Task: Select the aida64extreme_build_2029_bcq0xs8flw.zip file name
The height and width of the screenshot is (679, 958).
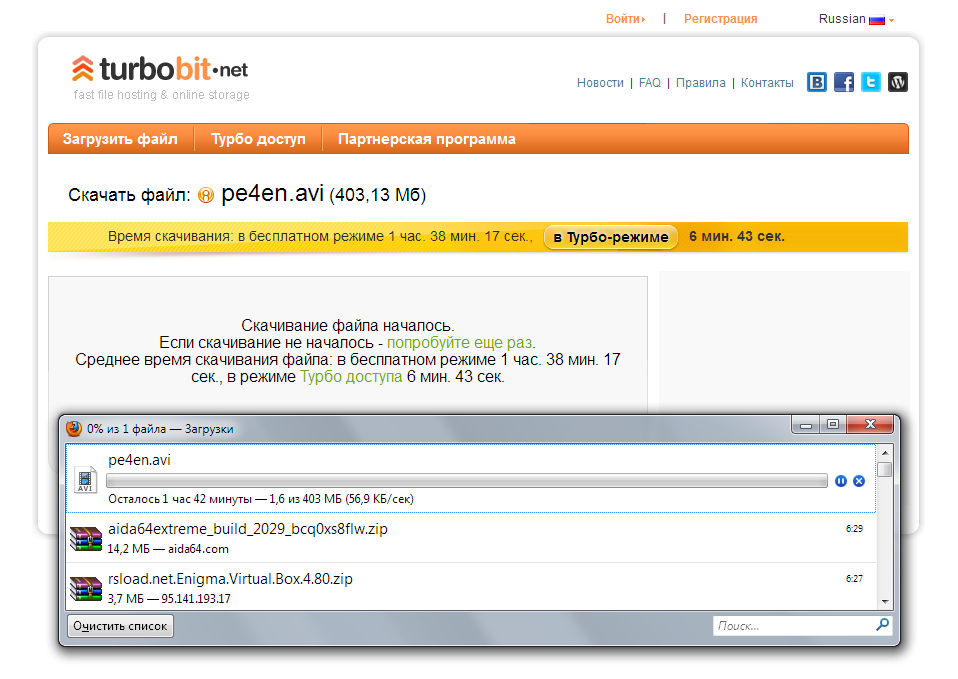Action: tap(247, 529)
